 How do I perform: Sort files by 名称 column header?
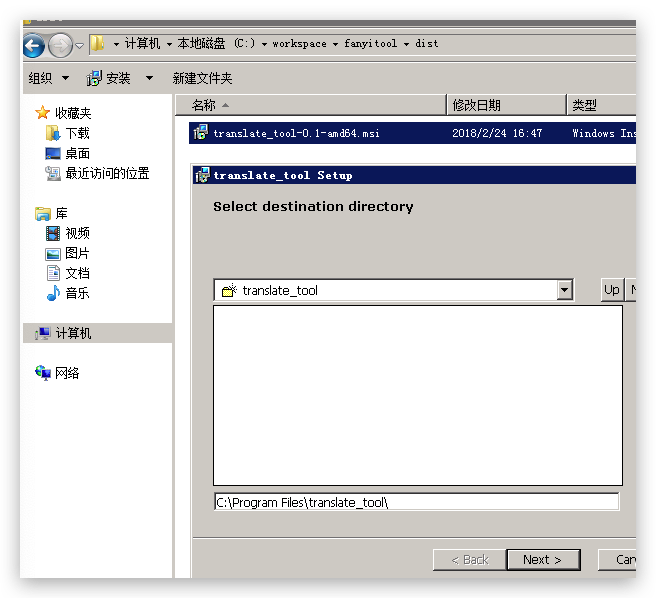point(204,105)
